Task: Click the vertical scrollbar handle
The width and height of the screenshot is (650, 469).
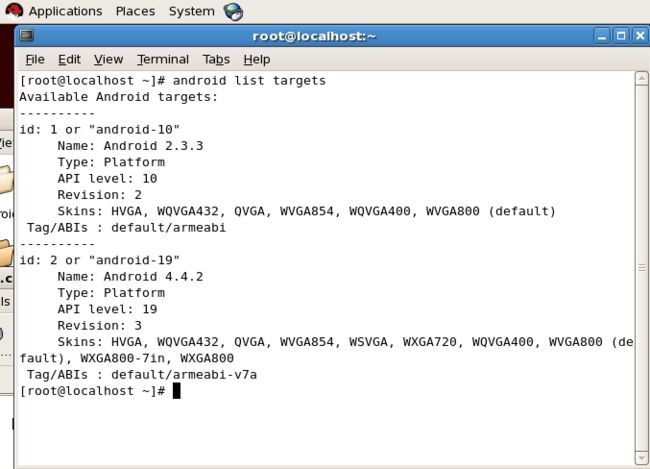Action: coord(641,268)
